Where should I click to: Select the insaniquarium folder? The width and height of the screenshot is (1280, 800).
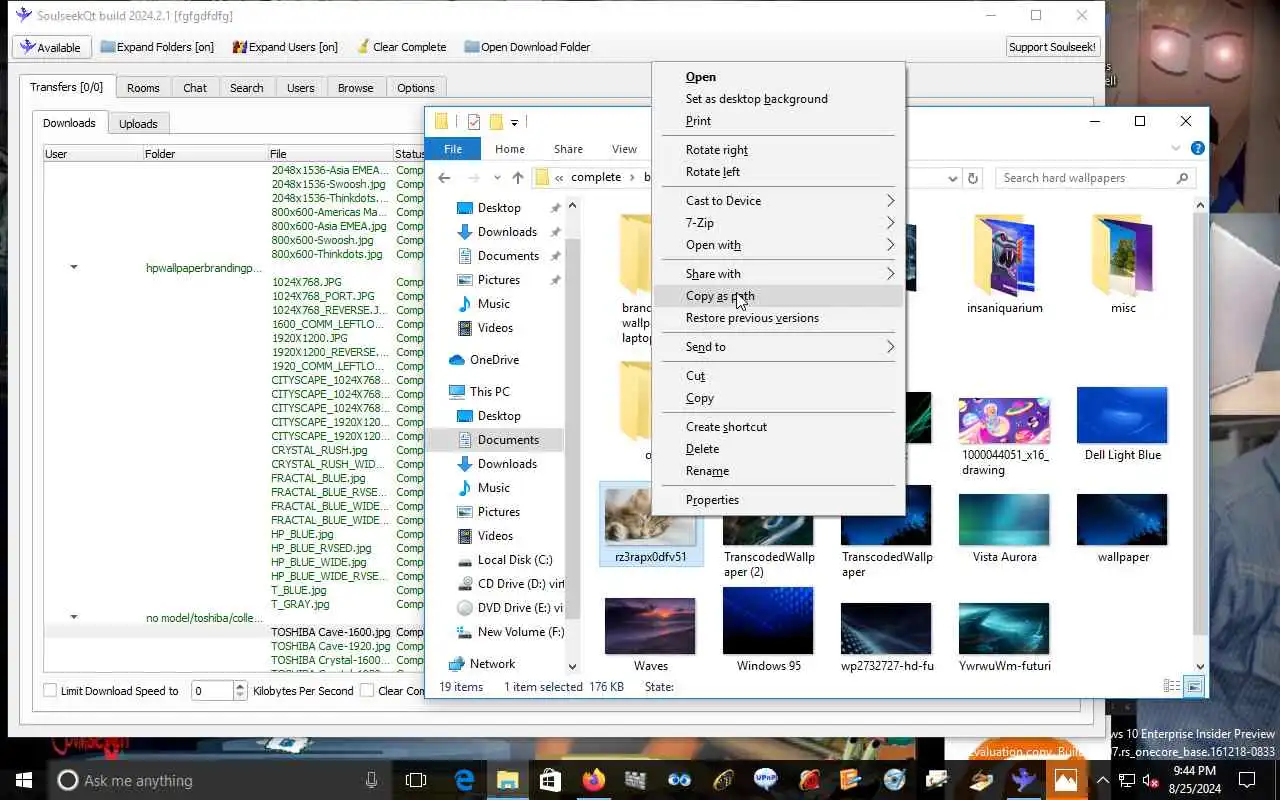click(x=1004, y=265)
